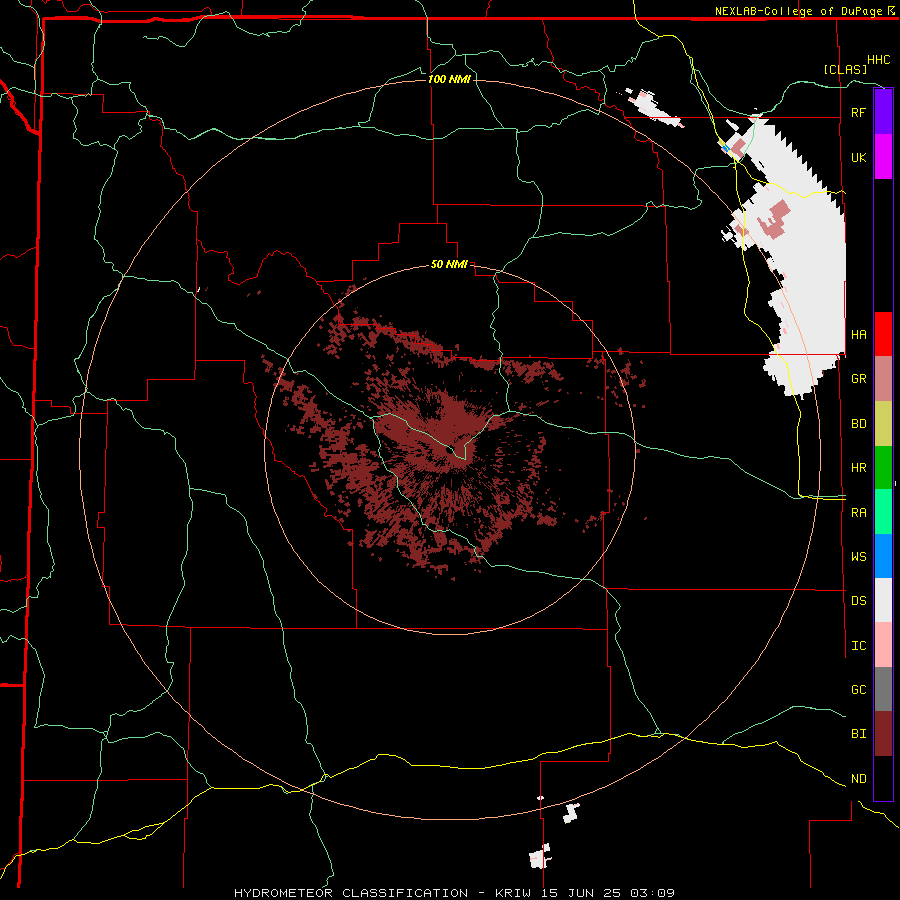Image resolution: width=900 pixels, height=900 pixels.
Task: Click the UK legend label
Action: click(858, 157)
